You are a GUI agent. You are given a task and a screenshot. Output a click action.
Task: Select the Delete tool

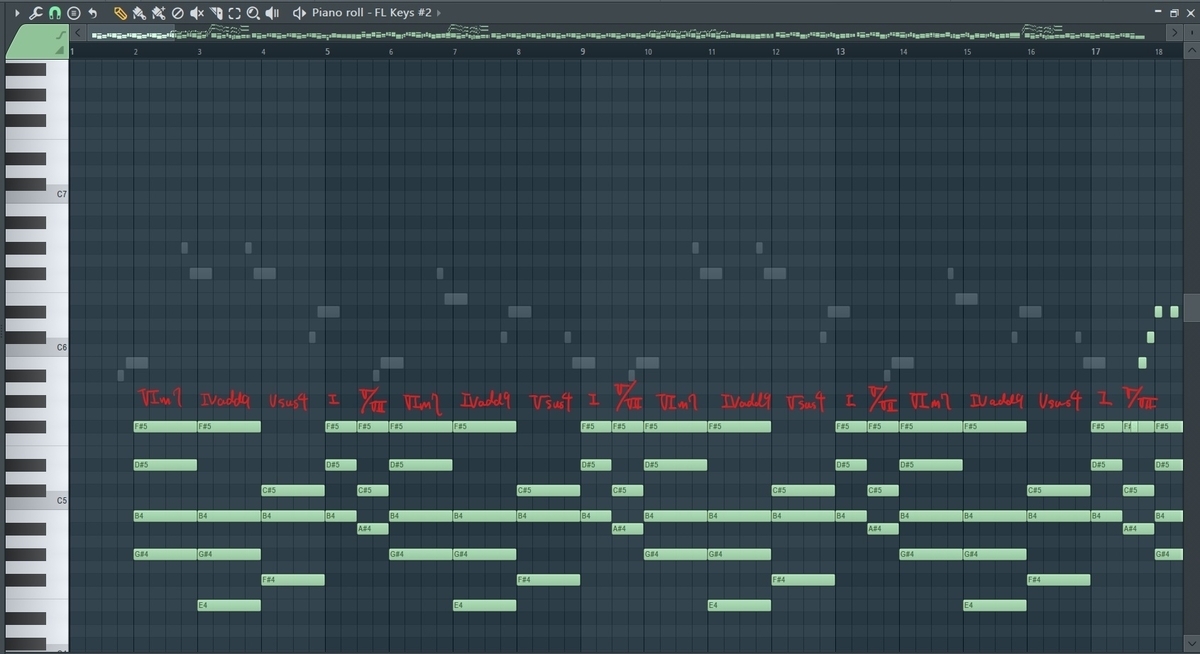[177, 13]
